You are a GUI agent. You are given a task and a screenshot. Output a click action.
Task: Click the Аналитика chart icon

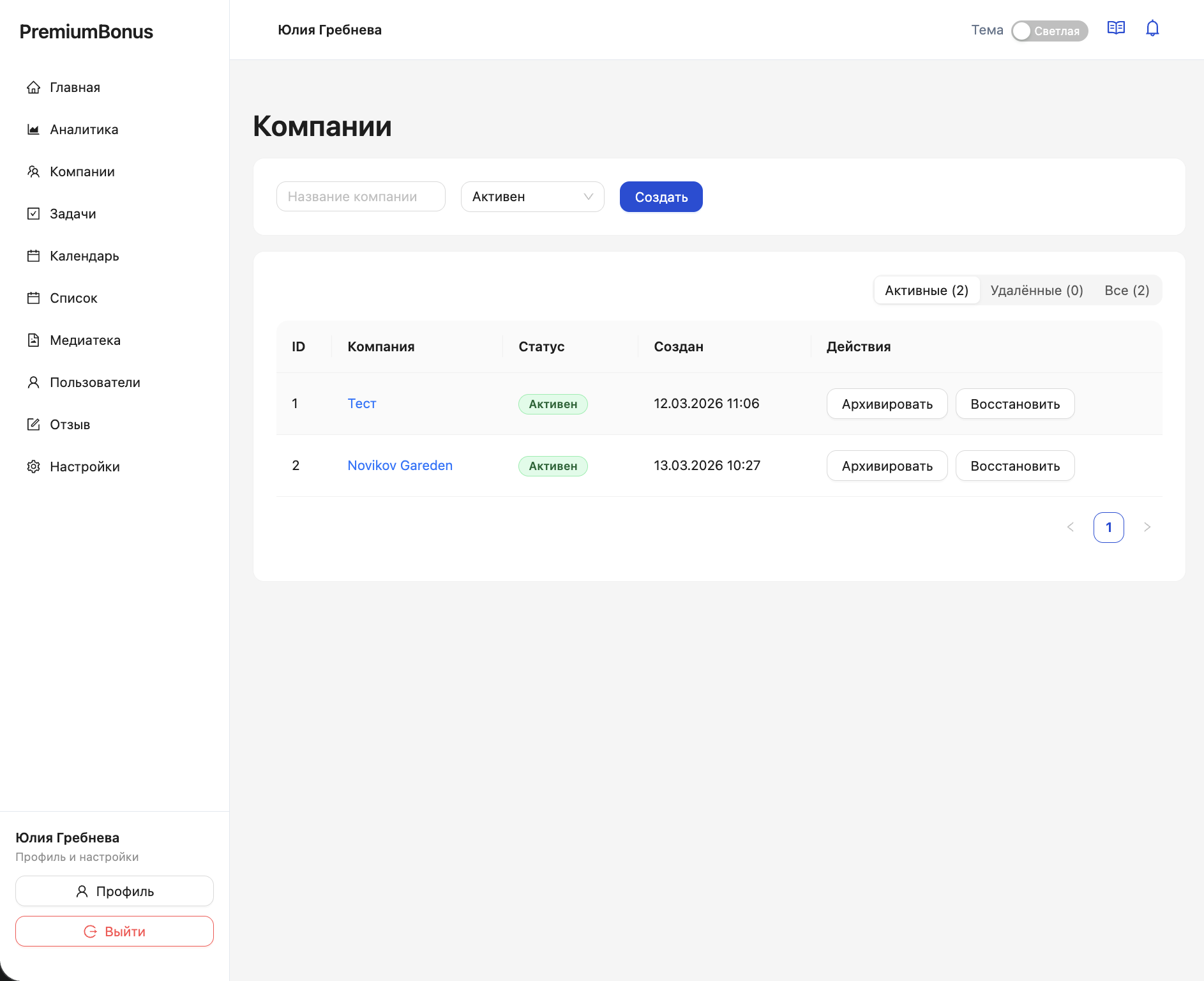pyautogui.click(x=34, y=130)
